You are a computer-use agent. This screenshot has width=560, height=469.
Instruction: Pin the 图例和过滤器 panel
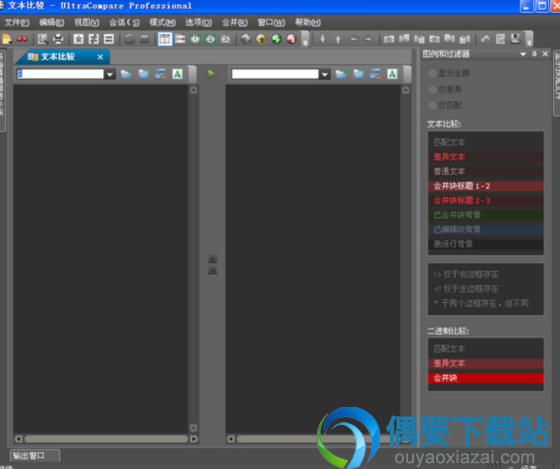534,54
